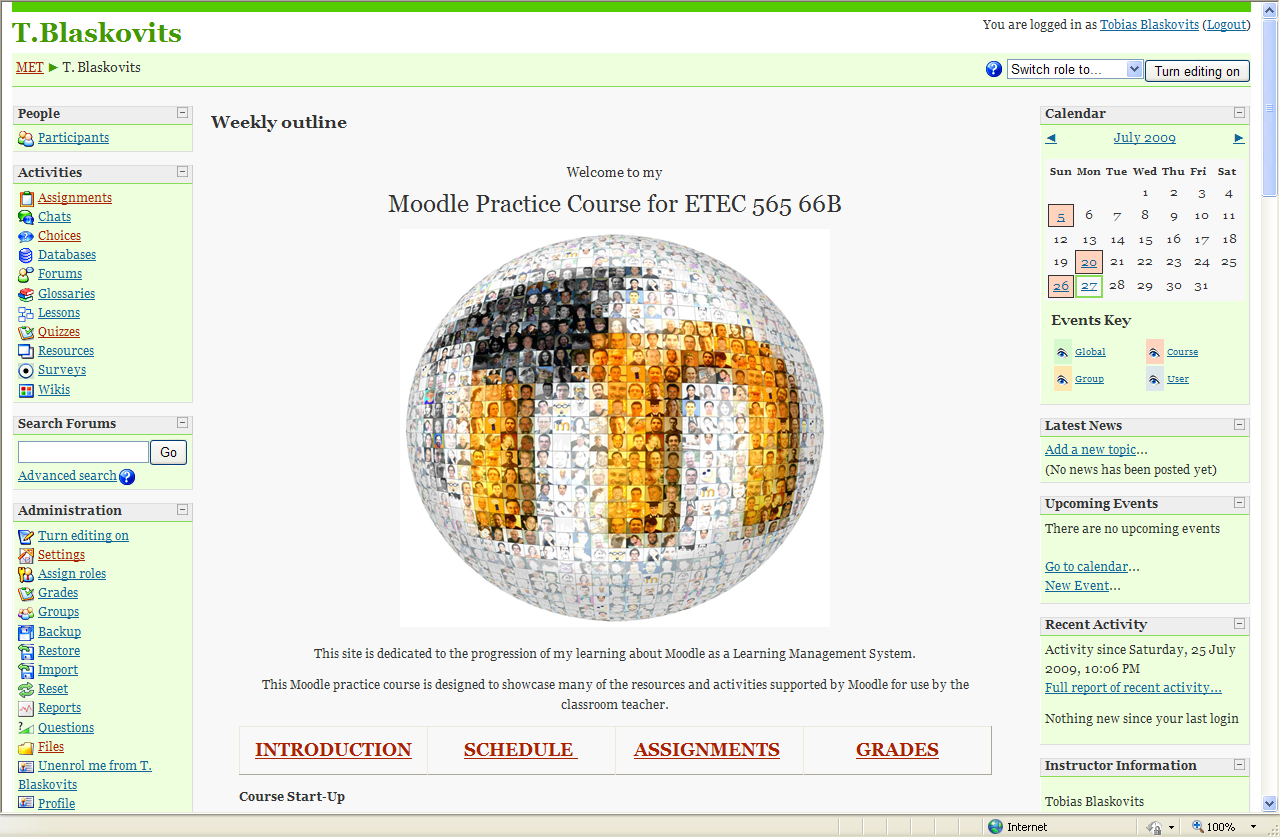This screenshot has height=837, width=1280.
Task: Click the Files folder icon
Action: [26, 747]
